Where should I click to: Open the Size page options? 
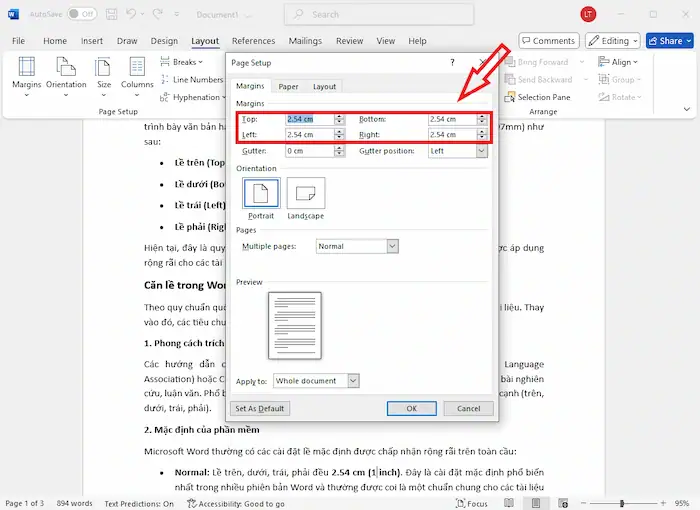tap(103, 75)
